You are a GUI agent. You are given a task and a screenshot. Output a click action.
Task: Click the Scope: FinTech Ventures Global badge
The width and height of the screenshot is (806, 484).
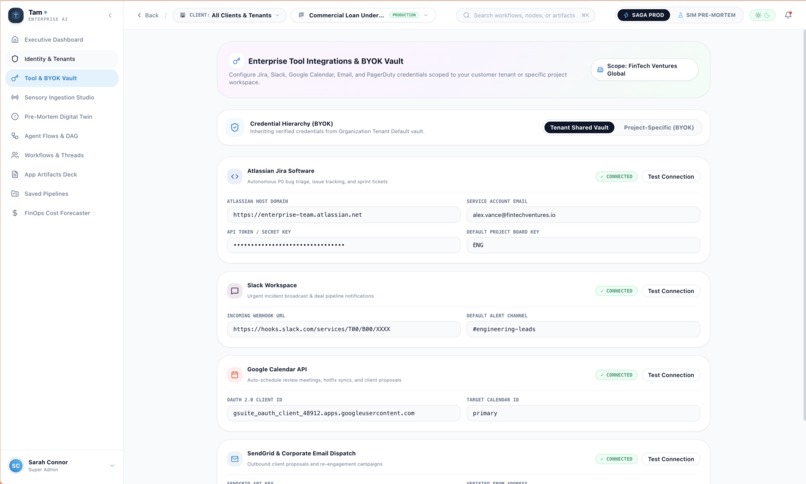click(645, 70)
